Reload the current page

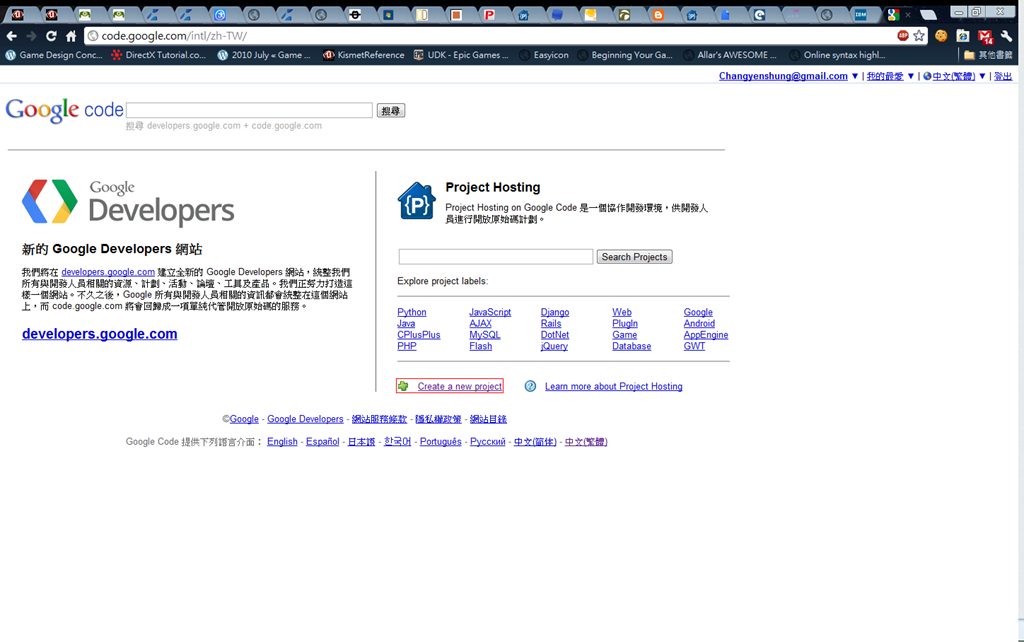[x=51, y=36]
